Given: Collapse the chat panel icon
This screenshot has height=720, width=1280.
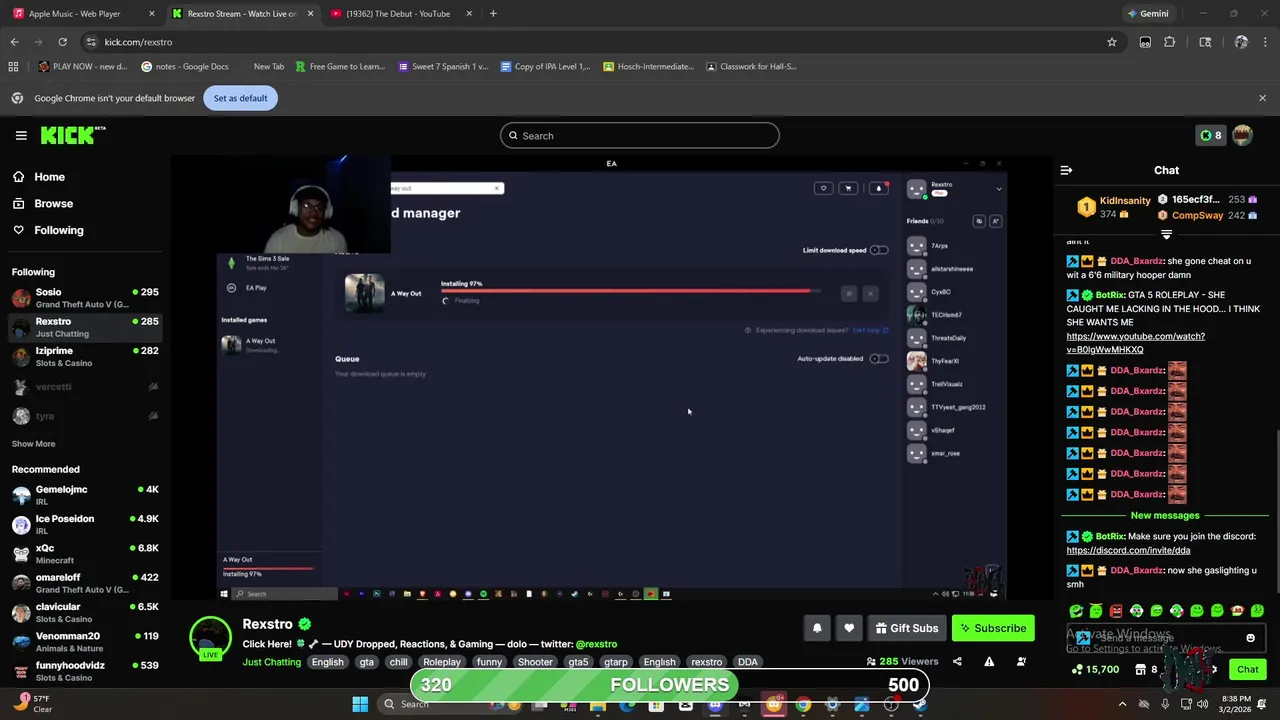Looking at the screenshot, I should click(1066, 170).
